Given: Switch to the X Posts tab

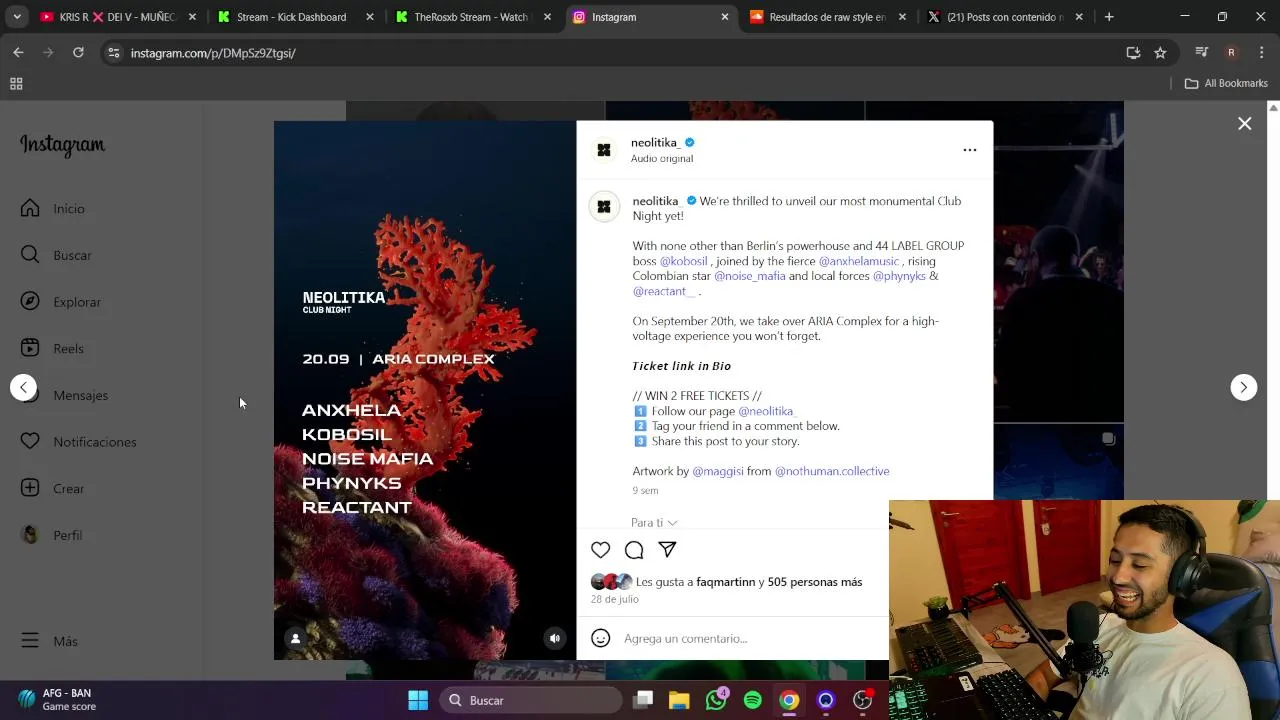Looking at the screenshot, I should tap(1005, 17).
